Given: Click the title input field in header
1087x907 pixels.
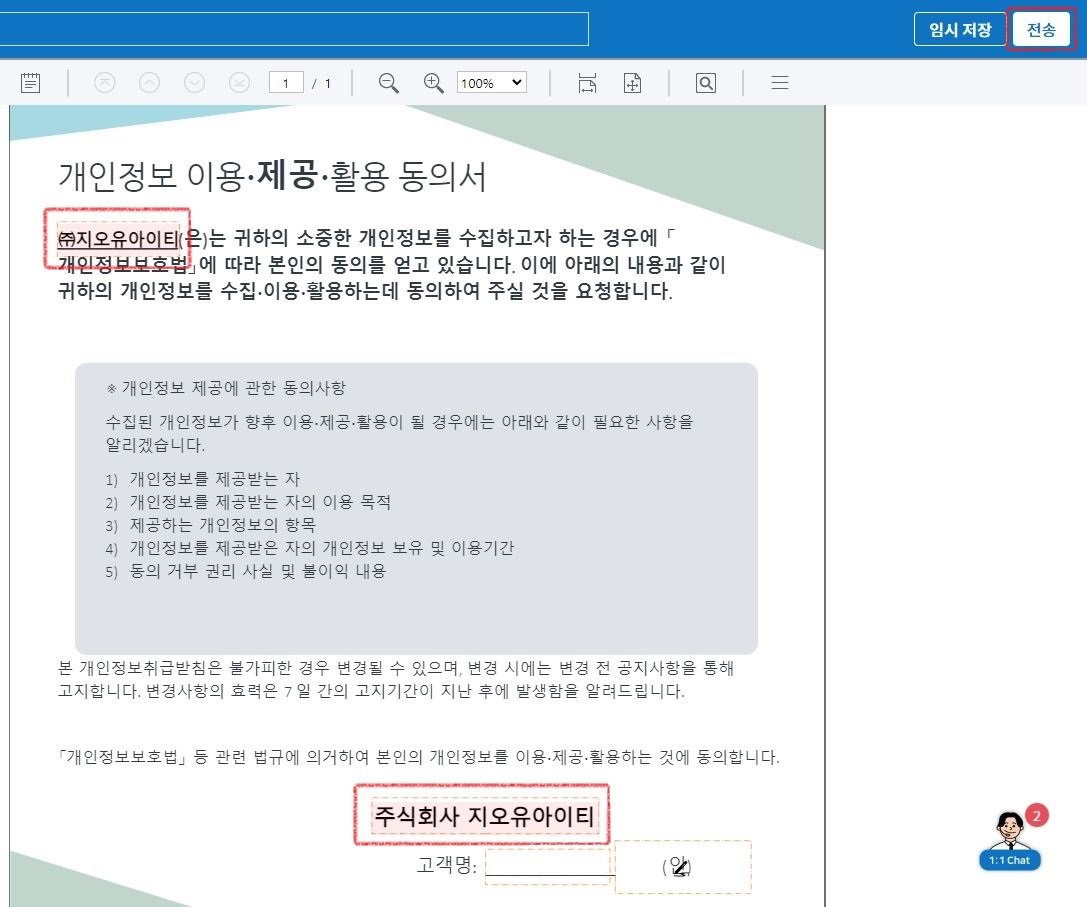Looking at the screenshot, I should coord(294,29).
